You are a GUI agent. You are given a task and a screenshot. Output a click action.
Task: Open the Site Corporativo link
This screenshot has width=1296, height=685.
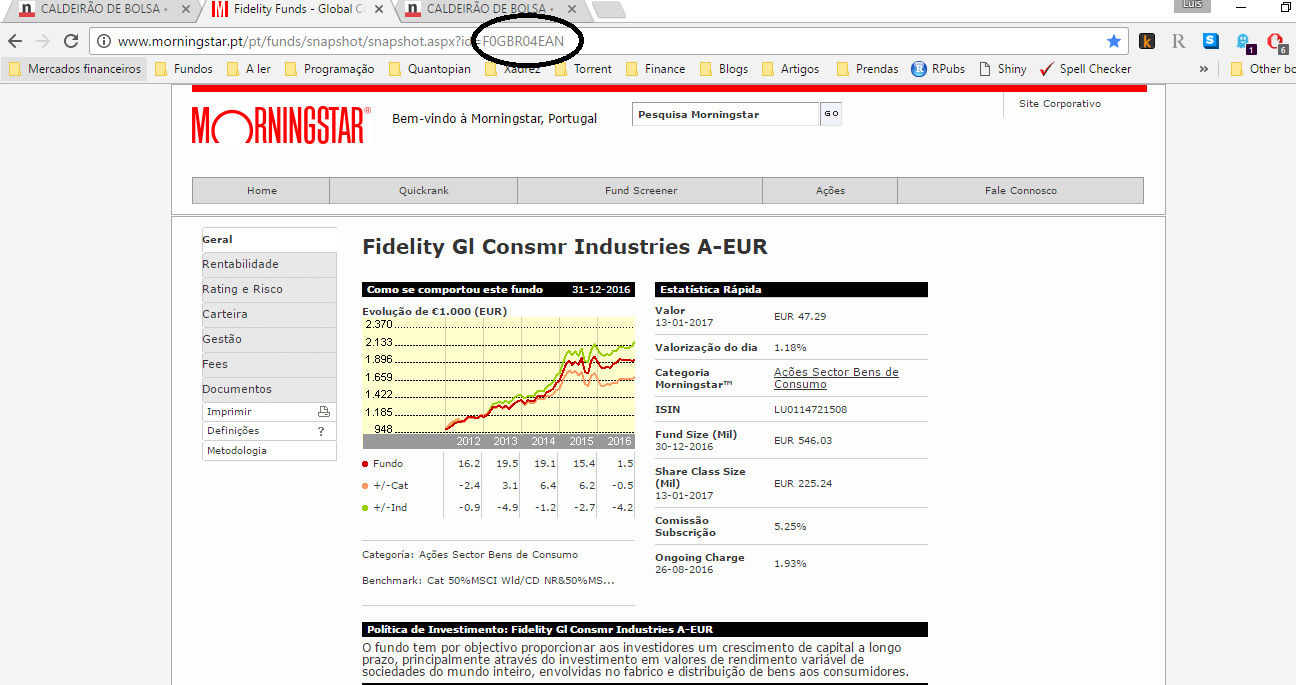tap(1059, 104)
